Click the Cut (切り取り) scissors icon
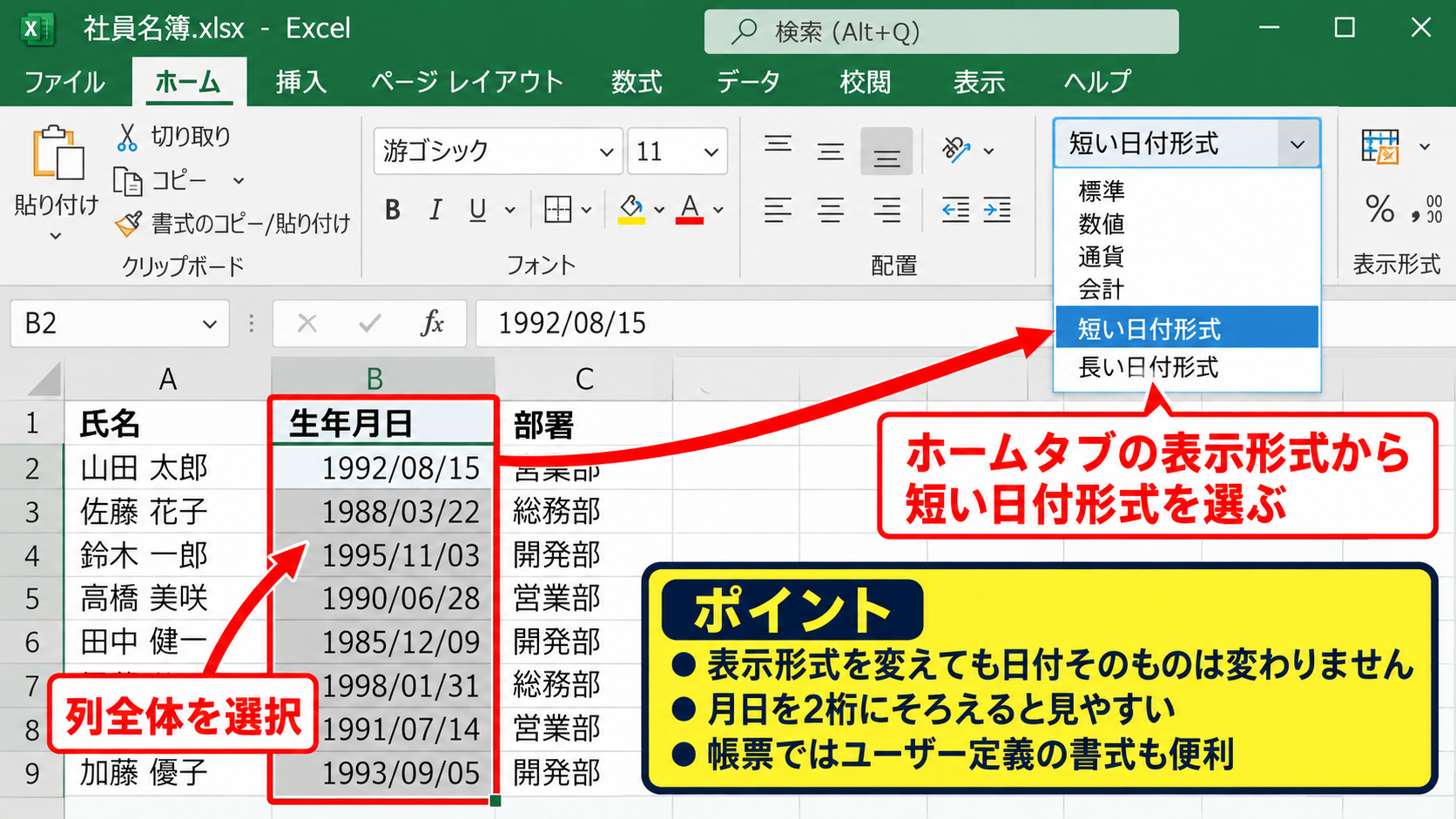Viewport: 1456px width, 819px height. tap(127, 137)
